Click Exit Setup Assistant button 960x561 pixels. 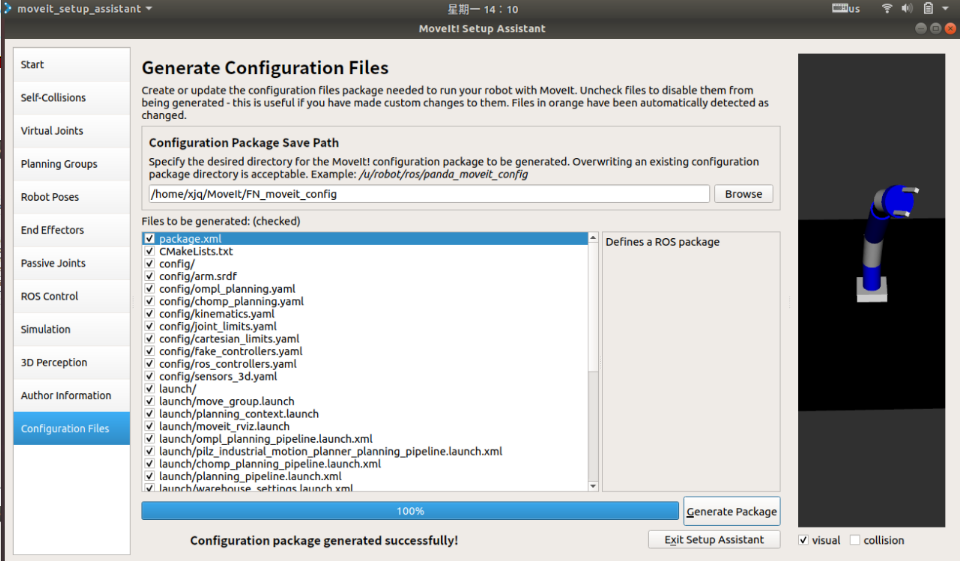tap(714, 540)
